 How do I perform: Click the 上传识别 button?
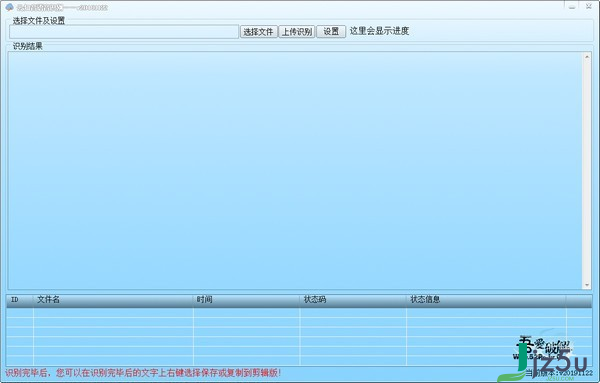(297, 31)
